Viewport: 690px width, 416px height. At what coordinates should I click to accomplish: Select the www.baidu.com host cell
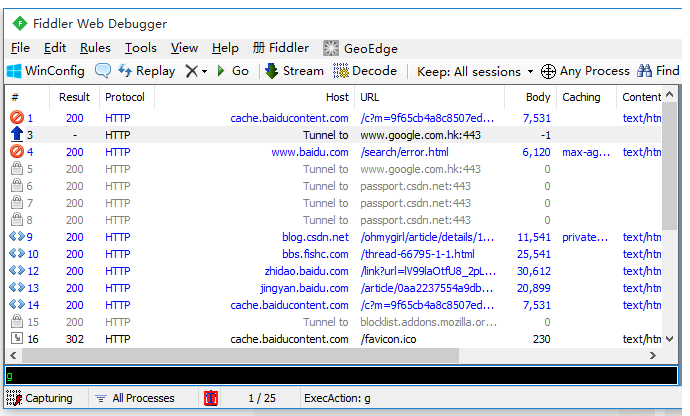tap(310, 152)
